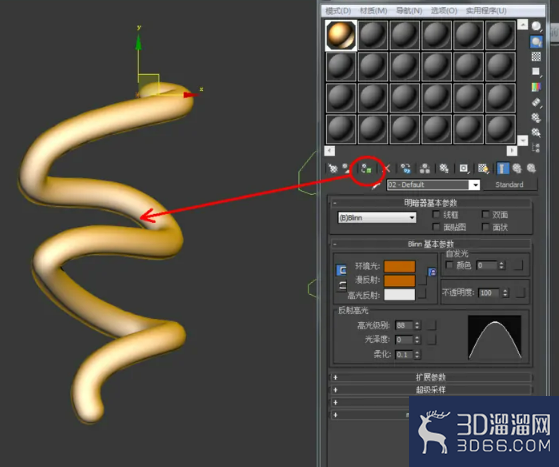
Task: Toggle the ambient-diffuse map lock
Action: [432, 272]
